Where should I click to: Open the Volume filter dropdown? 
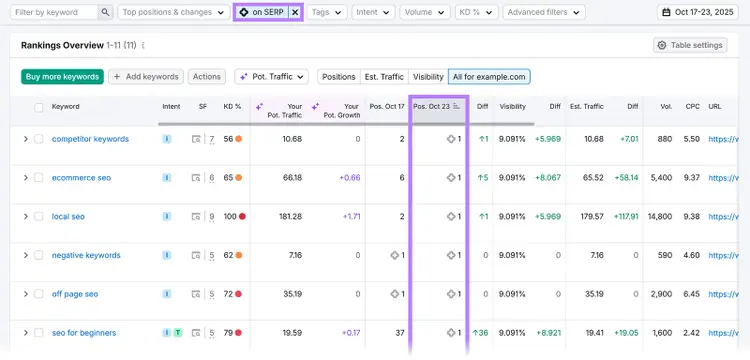coord(425,12)
